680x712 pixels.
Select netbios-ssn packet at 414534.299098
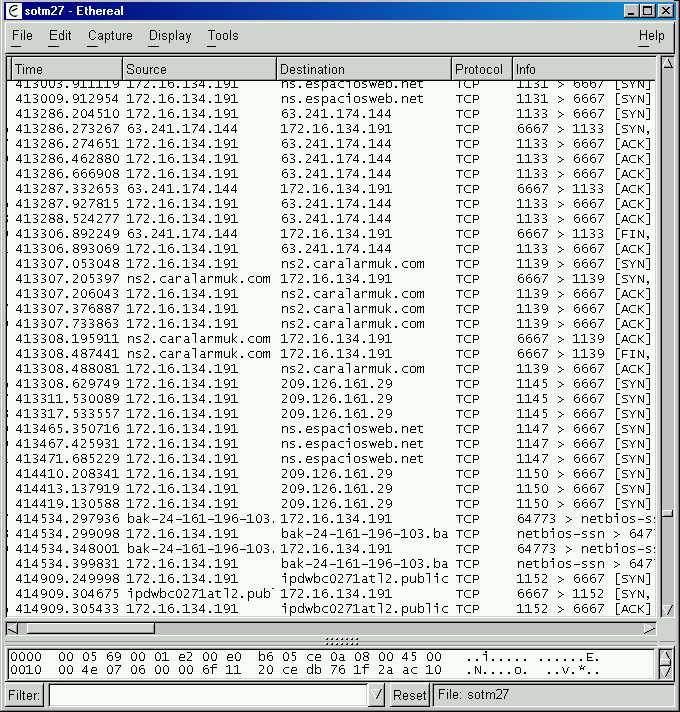[331, 533]
